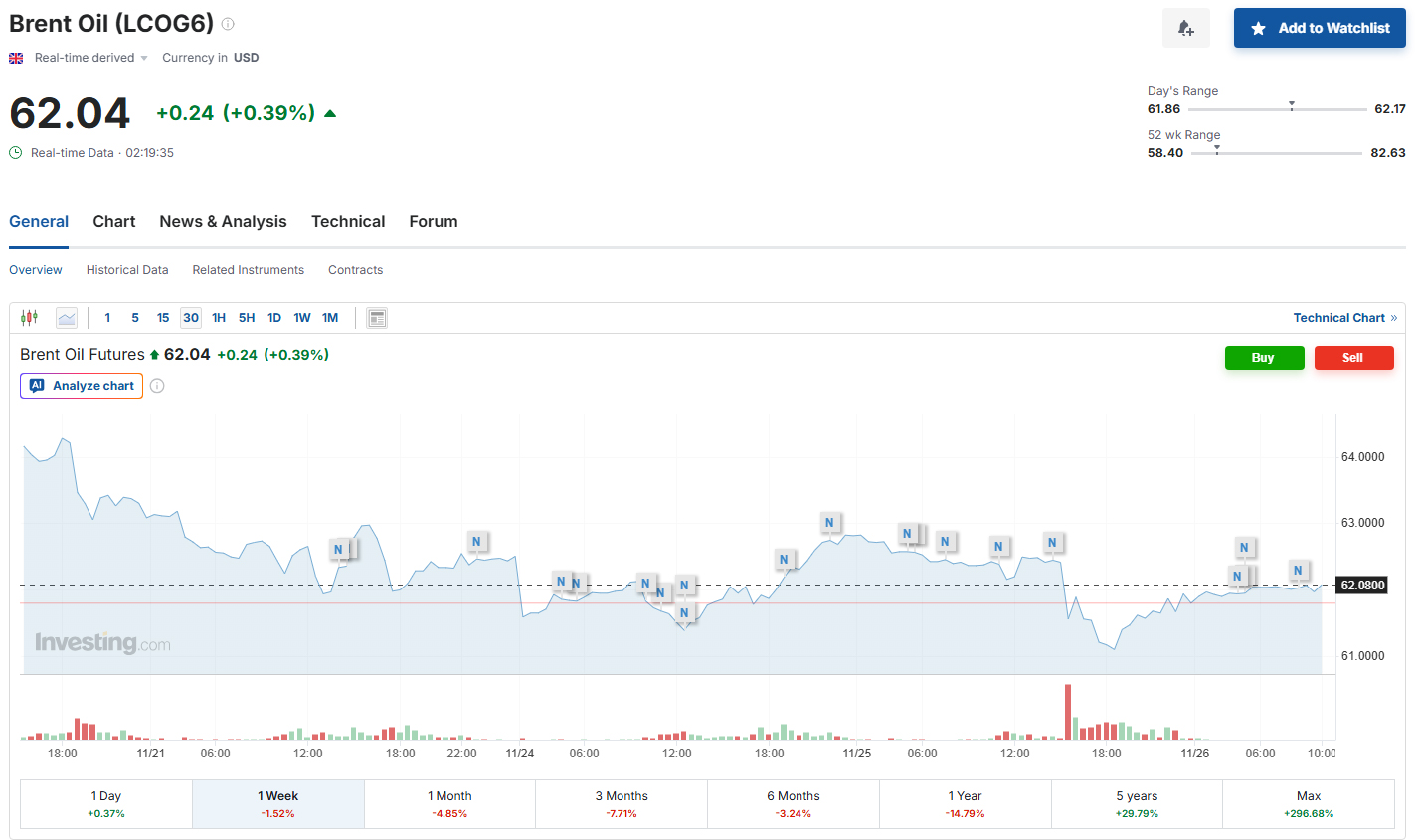Click info icon next to Brent Oil title
Screen dimensions: 1421x840
click(x=228, y=24)
